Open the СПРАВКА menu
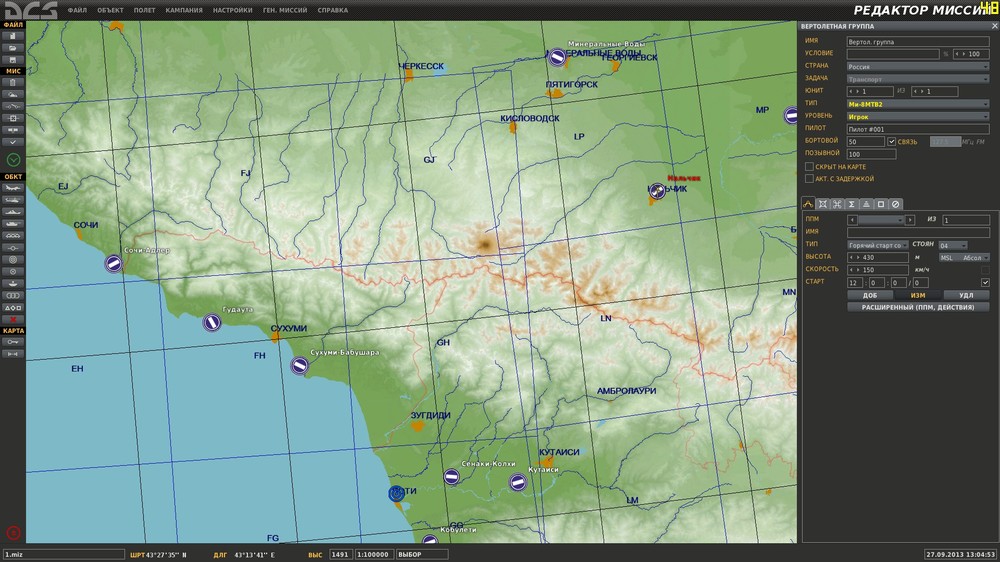Screen dimensions: 1000x562 (333, 10)
